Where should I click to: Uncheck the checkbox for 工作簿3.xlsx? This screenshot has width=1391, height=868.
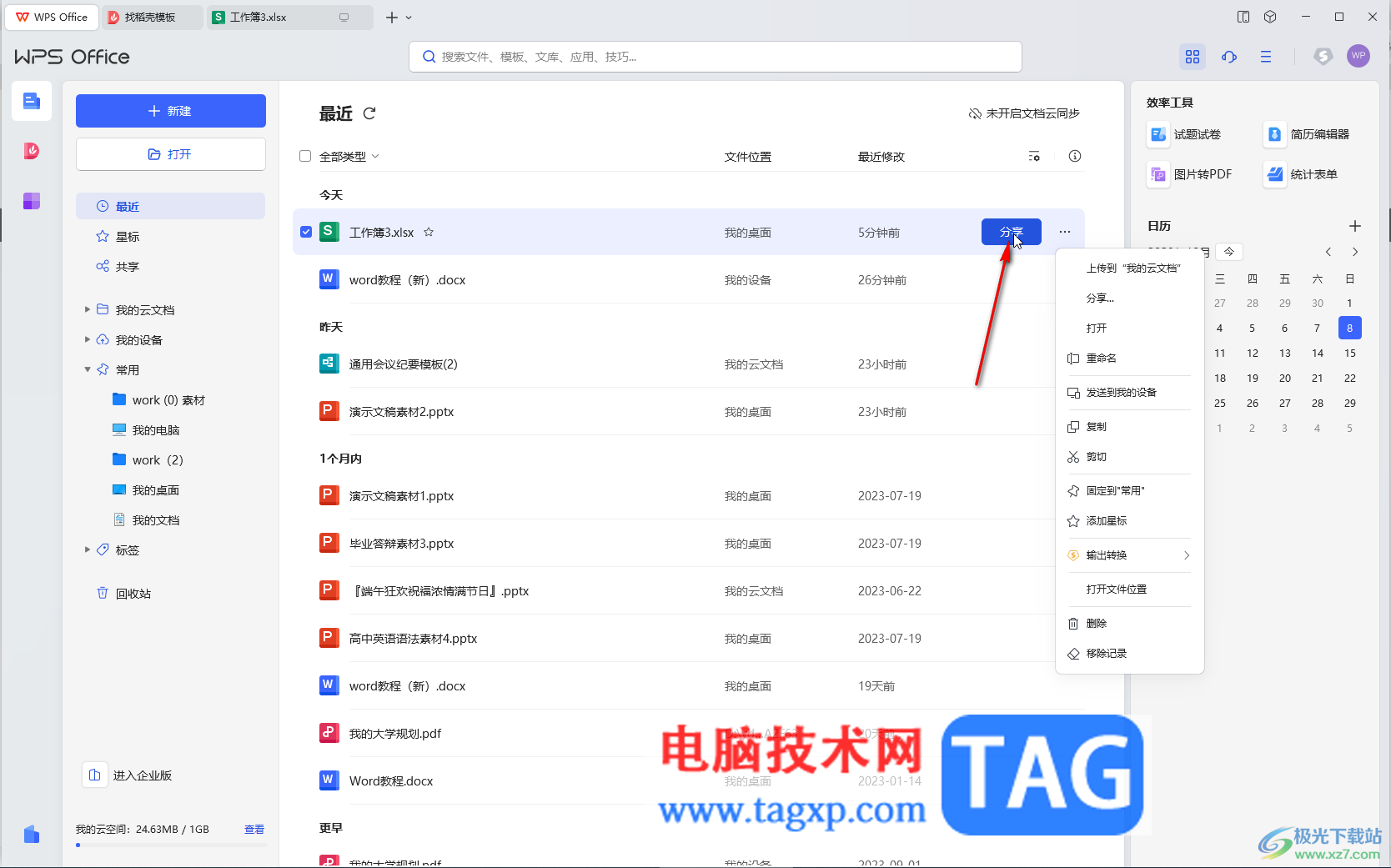[x=306, y=232]
